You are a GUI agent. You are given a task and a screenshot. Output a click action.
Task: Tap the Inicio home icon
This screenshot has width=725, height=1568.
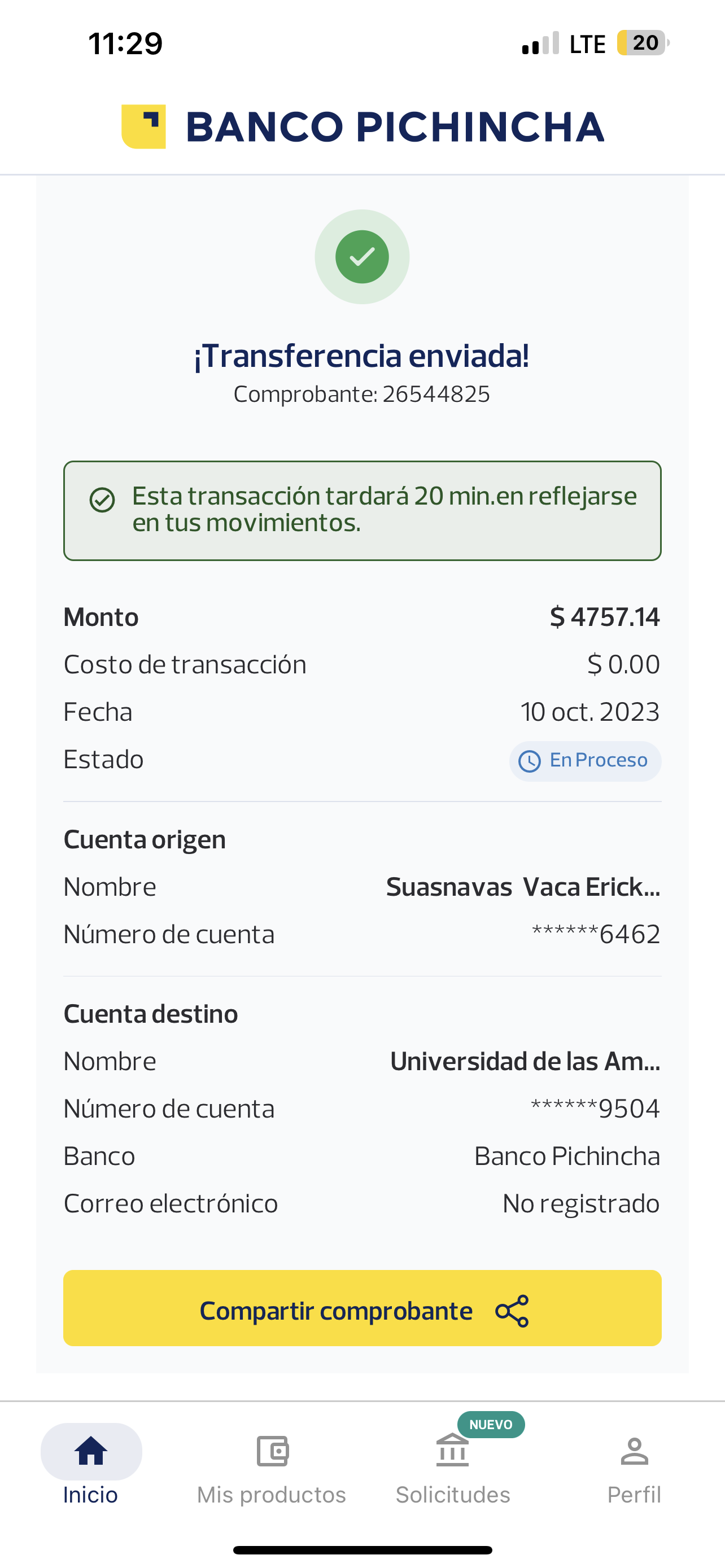(x=91, y=1451)
